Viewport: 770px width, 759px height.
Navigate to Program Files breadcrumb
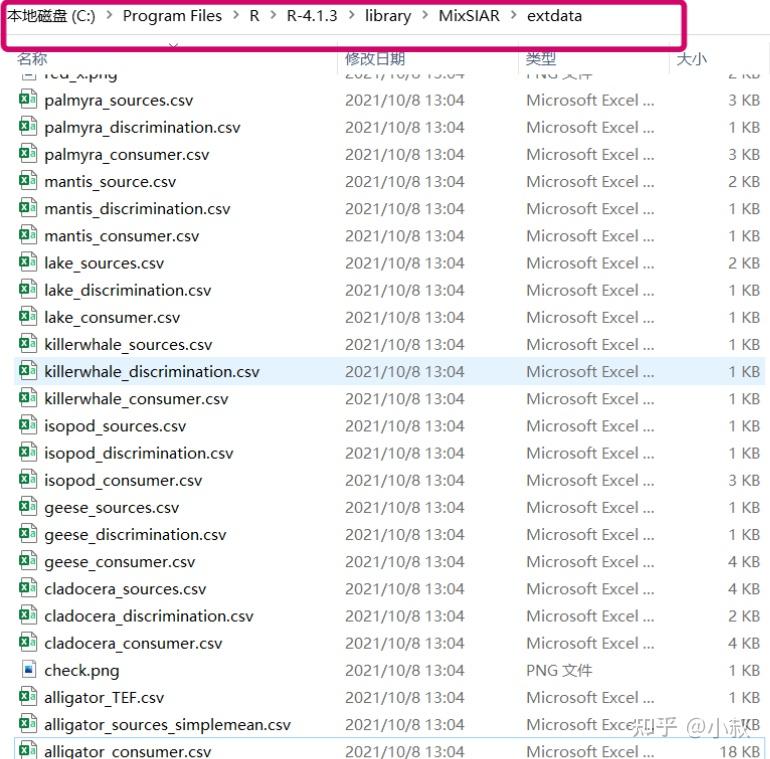coord(172,16)
